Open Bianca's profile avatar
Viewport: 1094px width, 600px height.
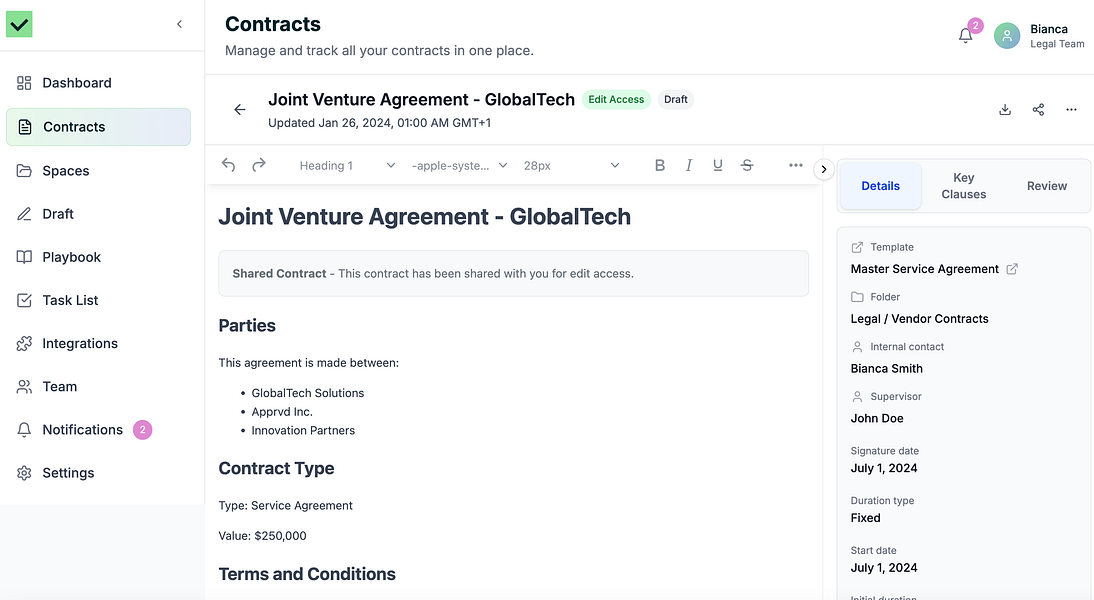(x=1006, y=35)
